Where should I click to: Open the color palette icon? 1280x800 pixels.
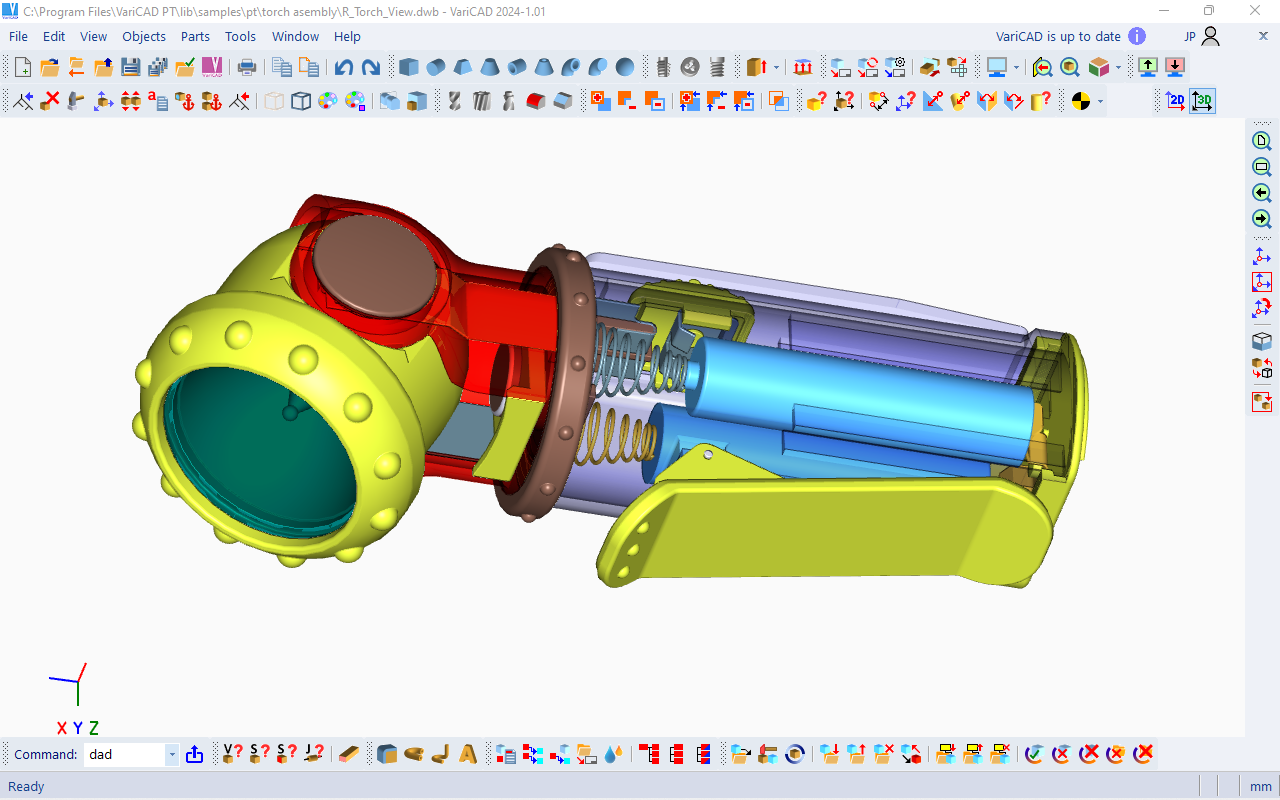pos(327,101)
